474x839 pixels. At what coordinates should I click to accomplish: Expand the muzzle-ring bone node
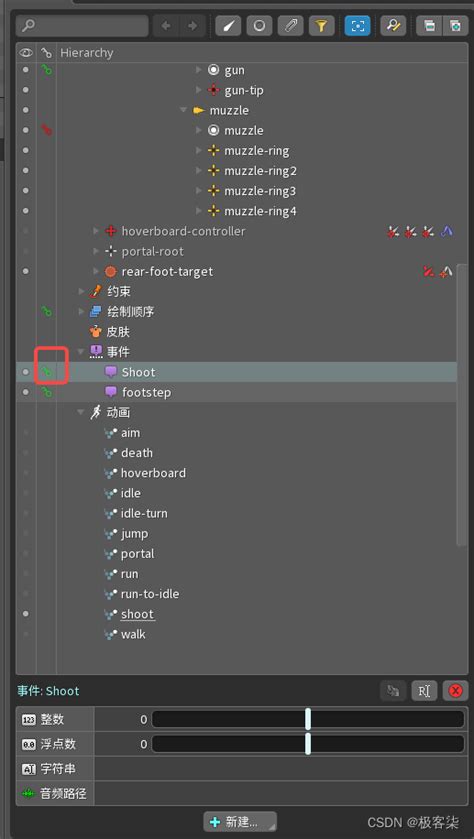[x=199, y=150]
